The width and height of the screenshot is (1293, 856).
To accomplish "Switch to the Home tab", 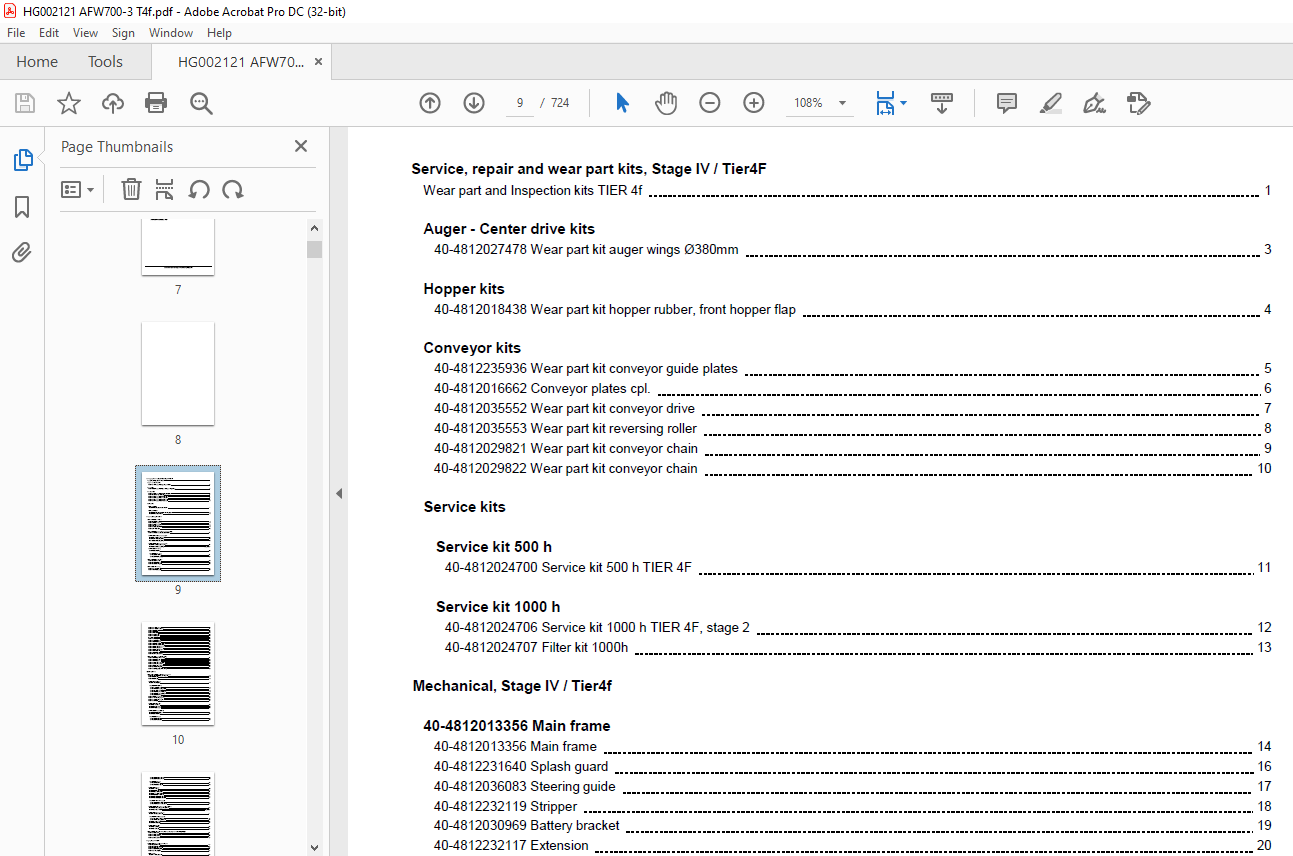I will [x=37, y=62].
